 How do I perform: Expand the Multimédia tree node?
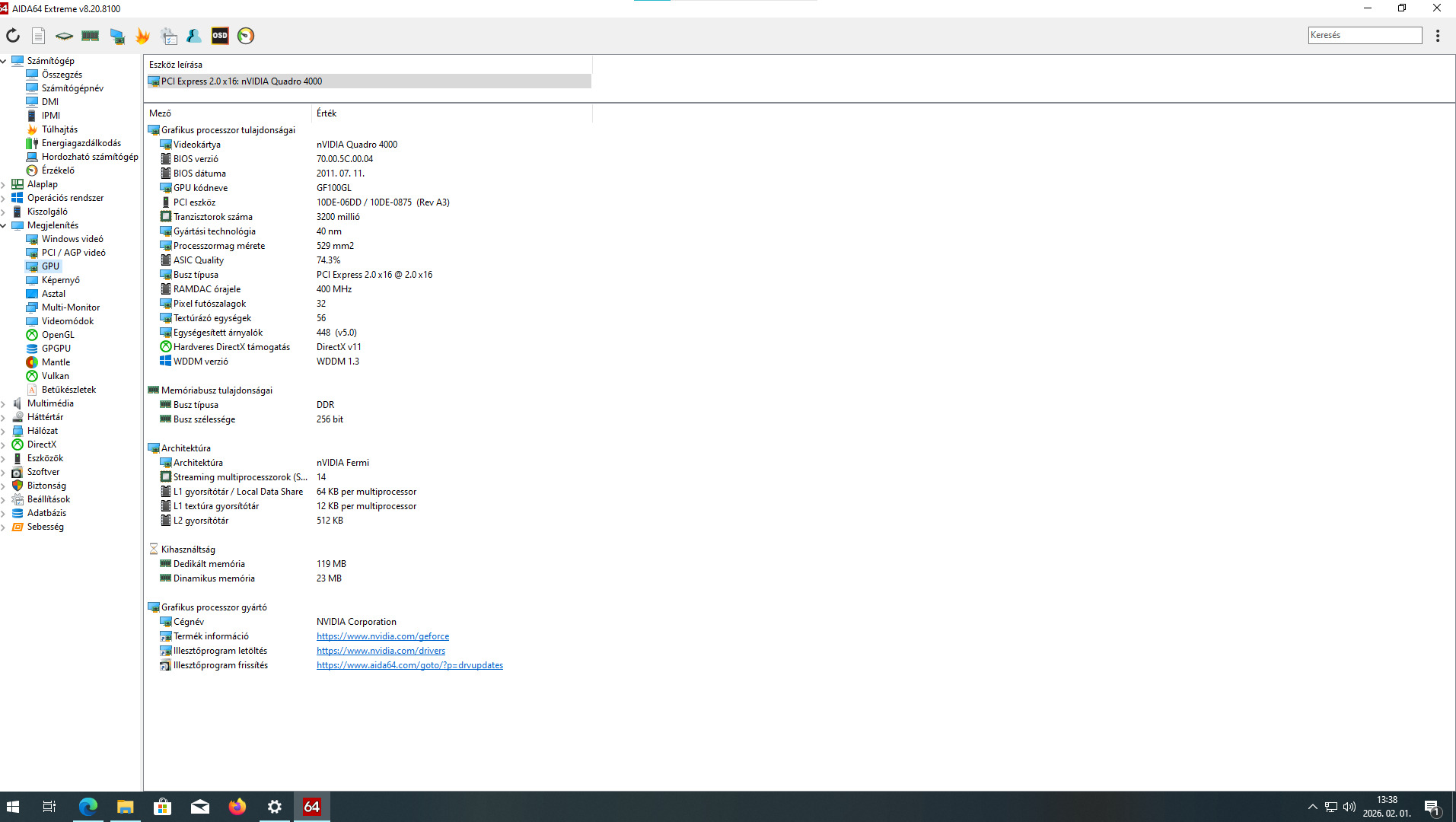point(4,403)
